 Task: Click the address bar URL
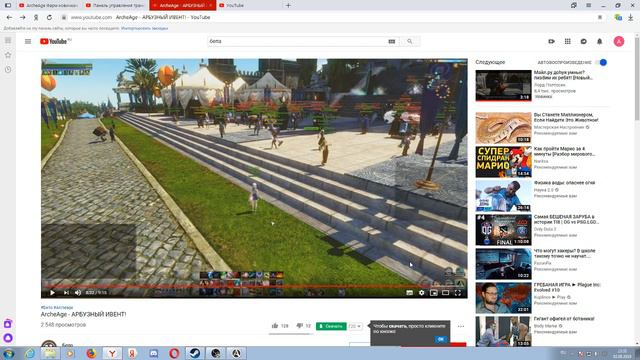tap(91, 17)
